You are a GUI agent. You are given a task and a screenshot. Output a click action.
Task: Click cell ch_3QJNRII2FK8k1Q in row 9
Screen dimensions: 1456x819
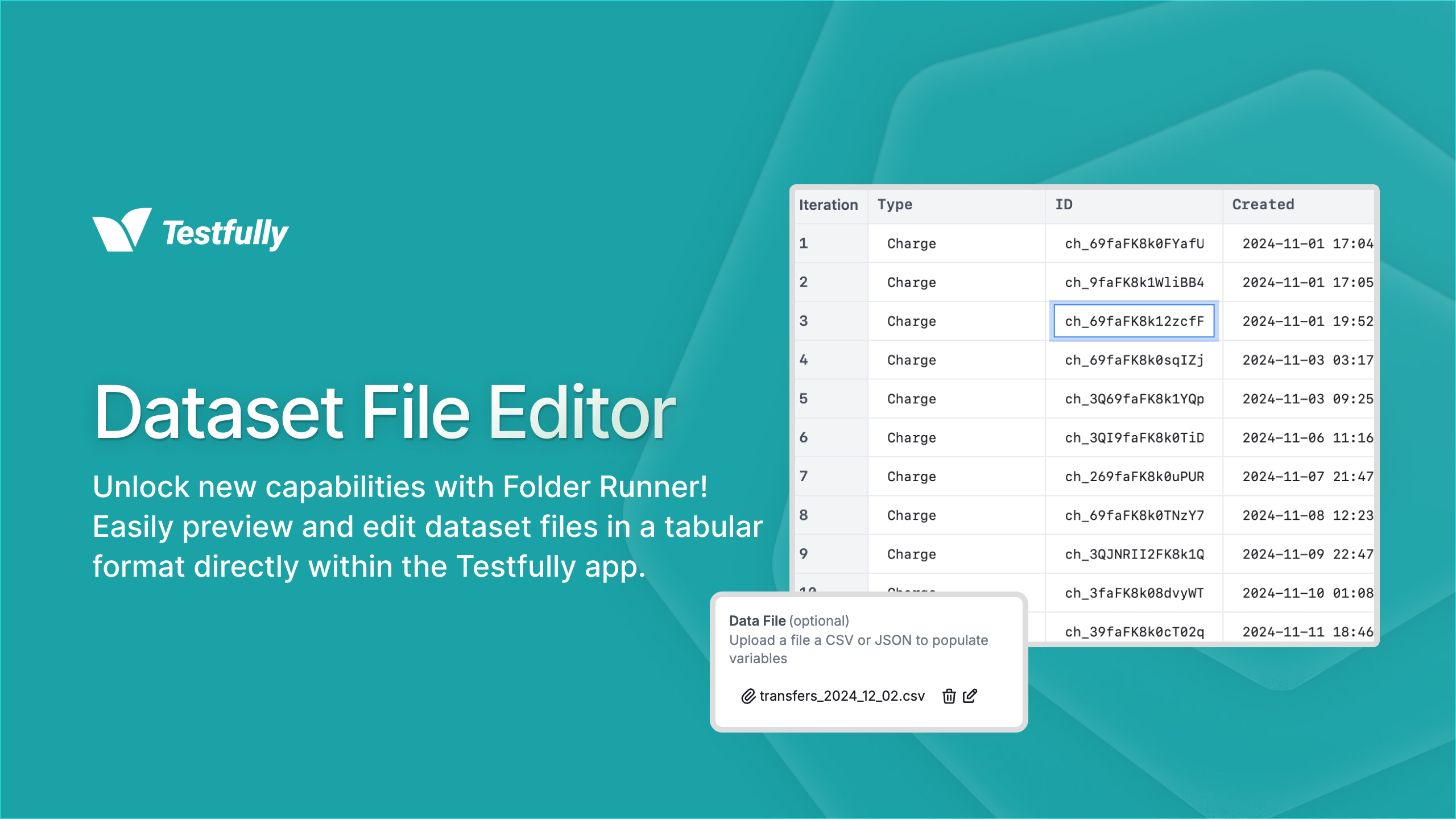[1134, 554]
